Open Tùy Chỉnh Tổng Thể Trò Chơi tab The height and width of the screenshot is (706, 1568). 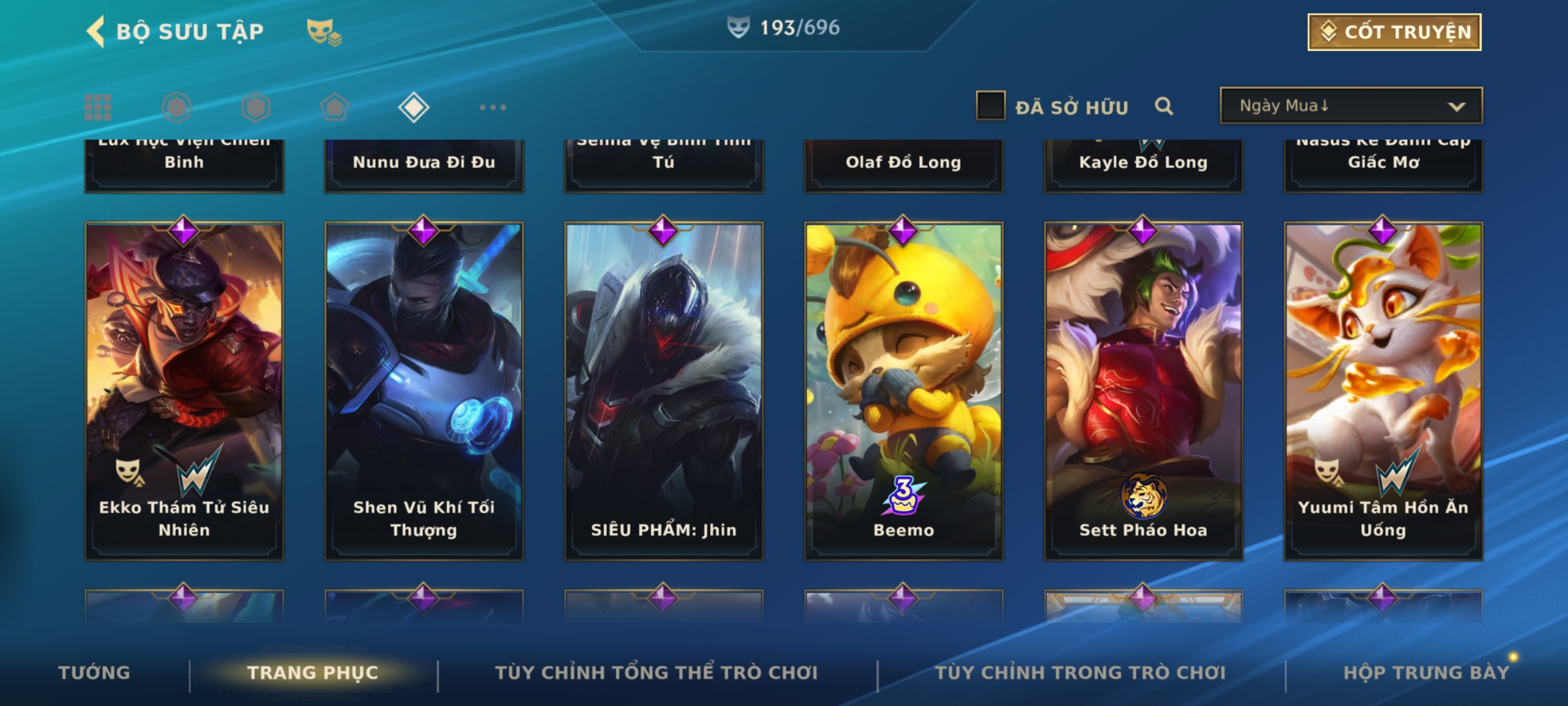pyautogui.click(x=657, y=672)
